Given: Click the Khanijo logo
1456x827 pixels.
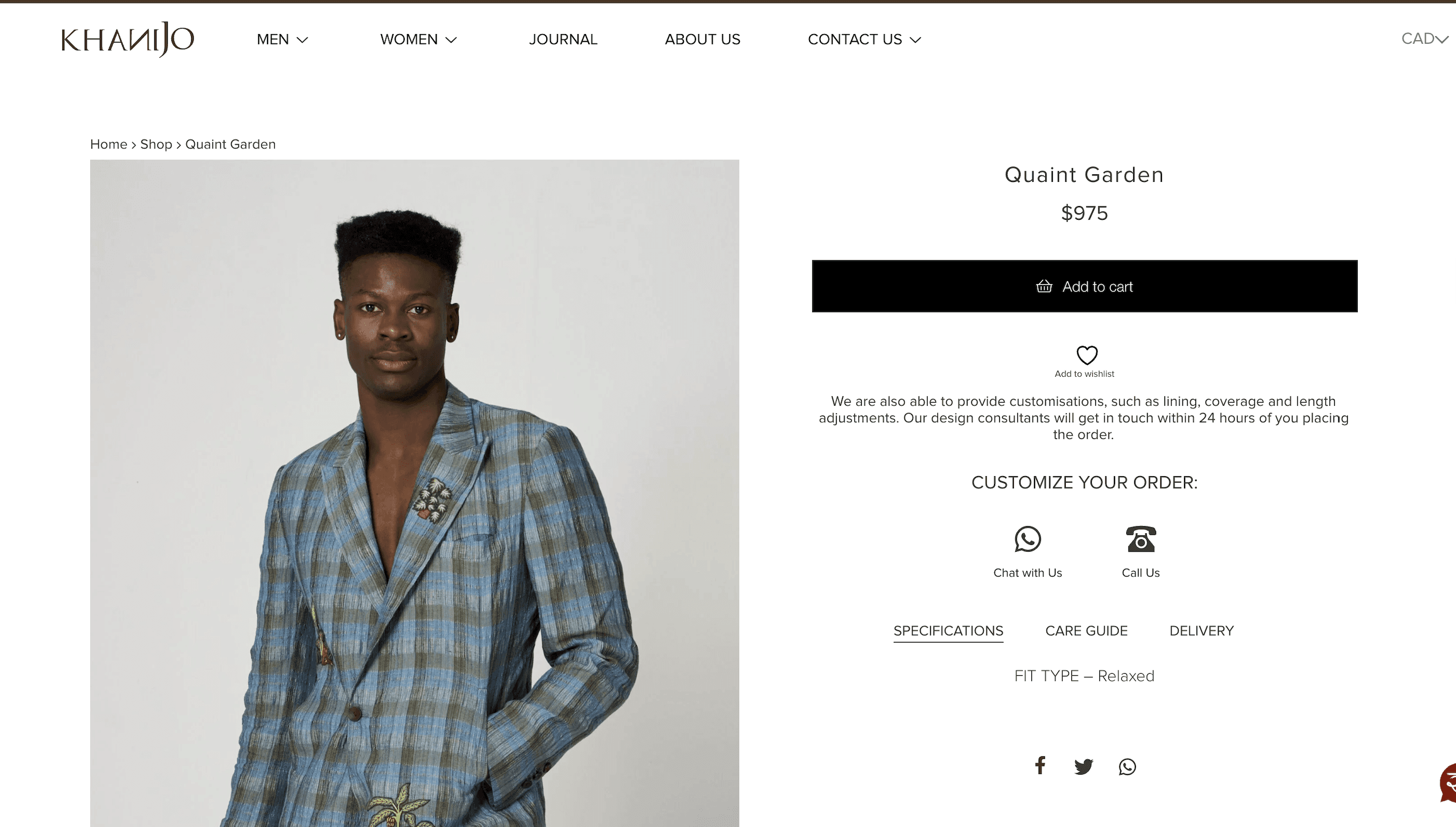Looking at the screenshot, I should 128,39.
